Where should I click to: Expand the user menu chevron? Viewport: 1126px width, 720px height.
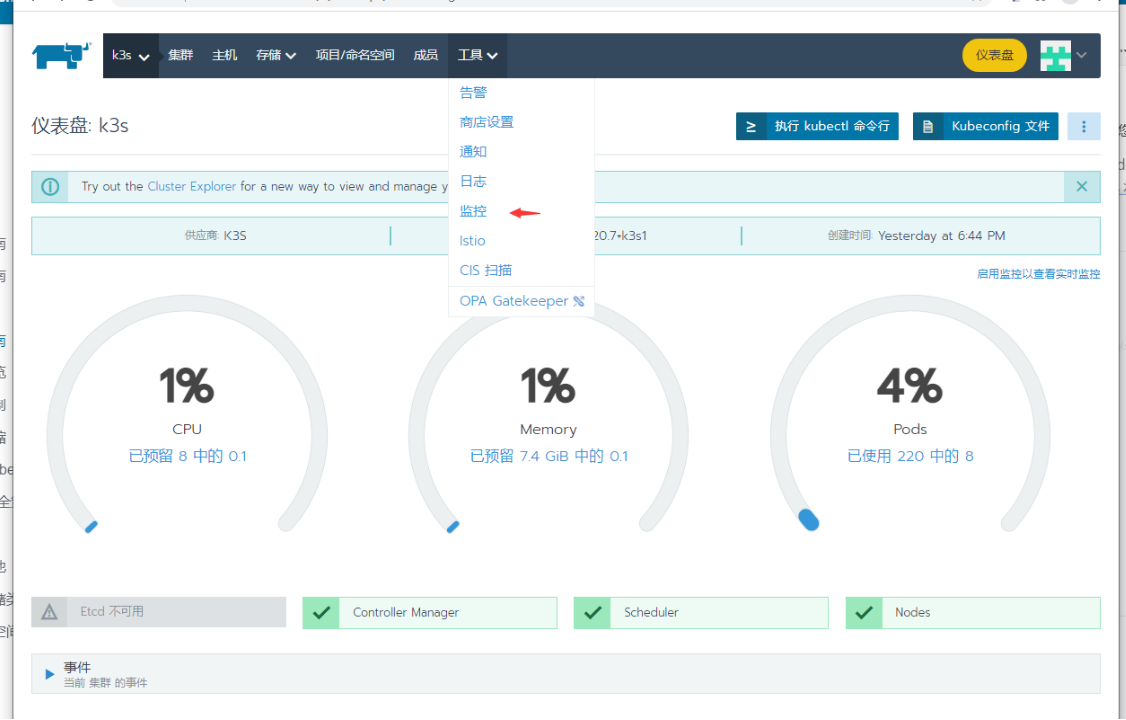click(1081, 55)
